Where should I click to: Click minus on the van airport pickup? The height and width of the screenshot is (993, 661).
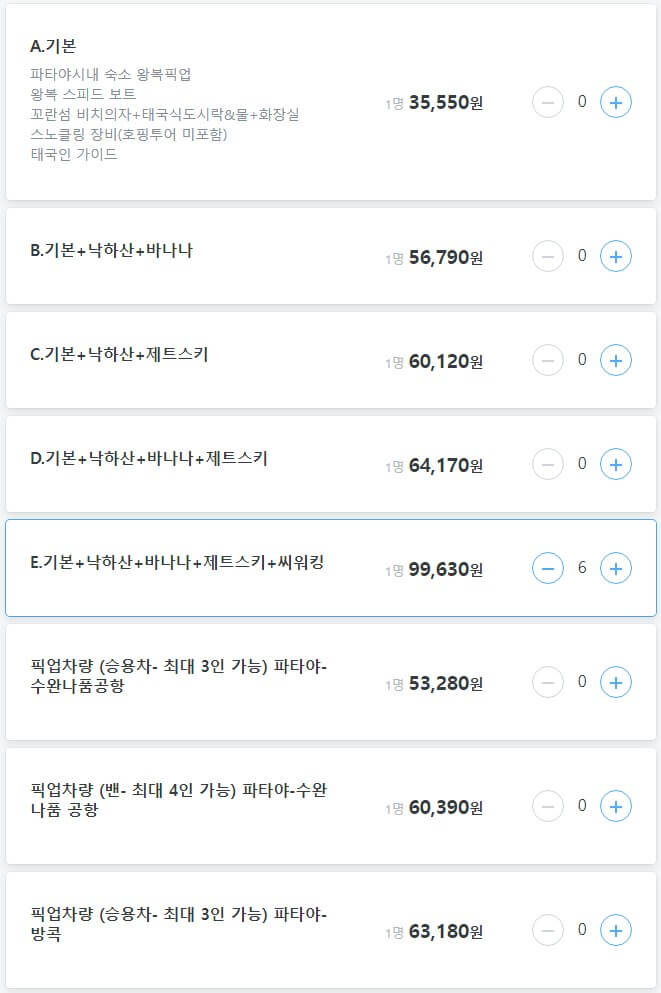click(548, 806)
